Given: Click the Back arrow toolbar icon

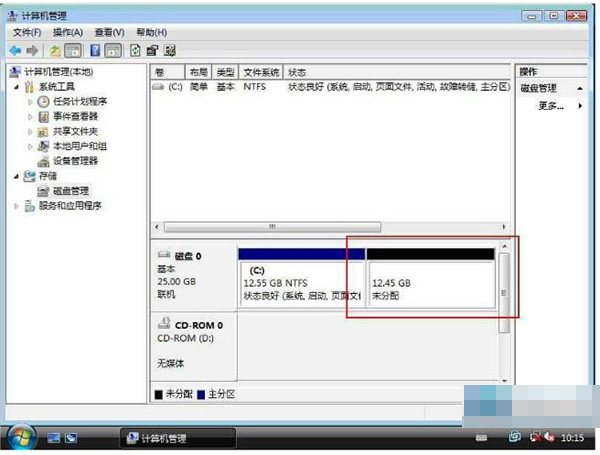Looking at the screenshot, I should 15,50.
